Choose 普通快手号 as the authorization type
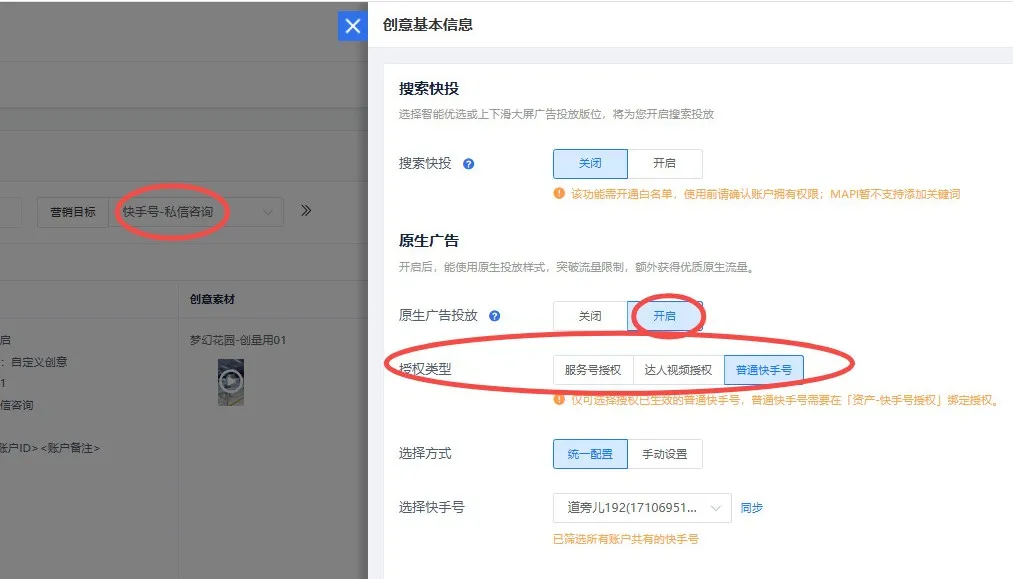Viewport: 1013px width, 579px height. click(x=763, y=370)
